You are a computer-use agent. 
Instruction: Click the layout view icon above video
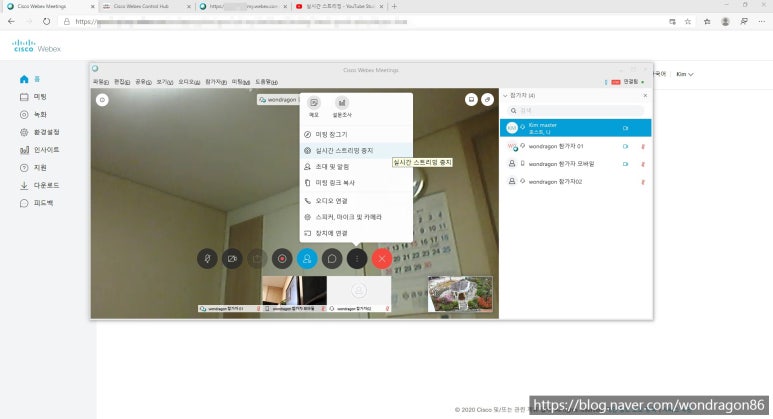point(471,100)
